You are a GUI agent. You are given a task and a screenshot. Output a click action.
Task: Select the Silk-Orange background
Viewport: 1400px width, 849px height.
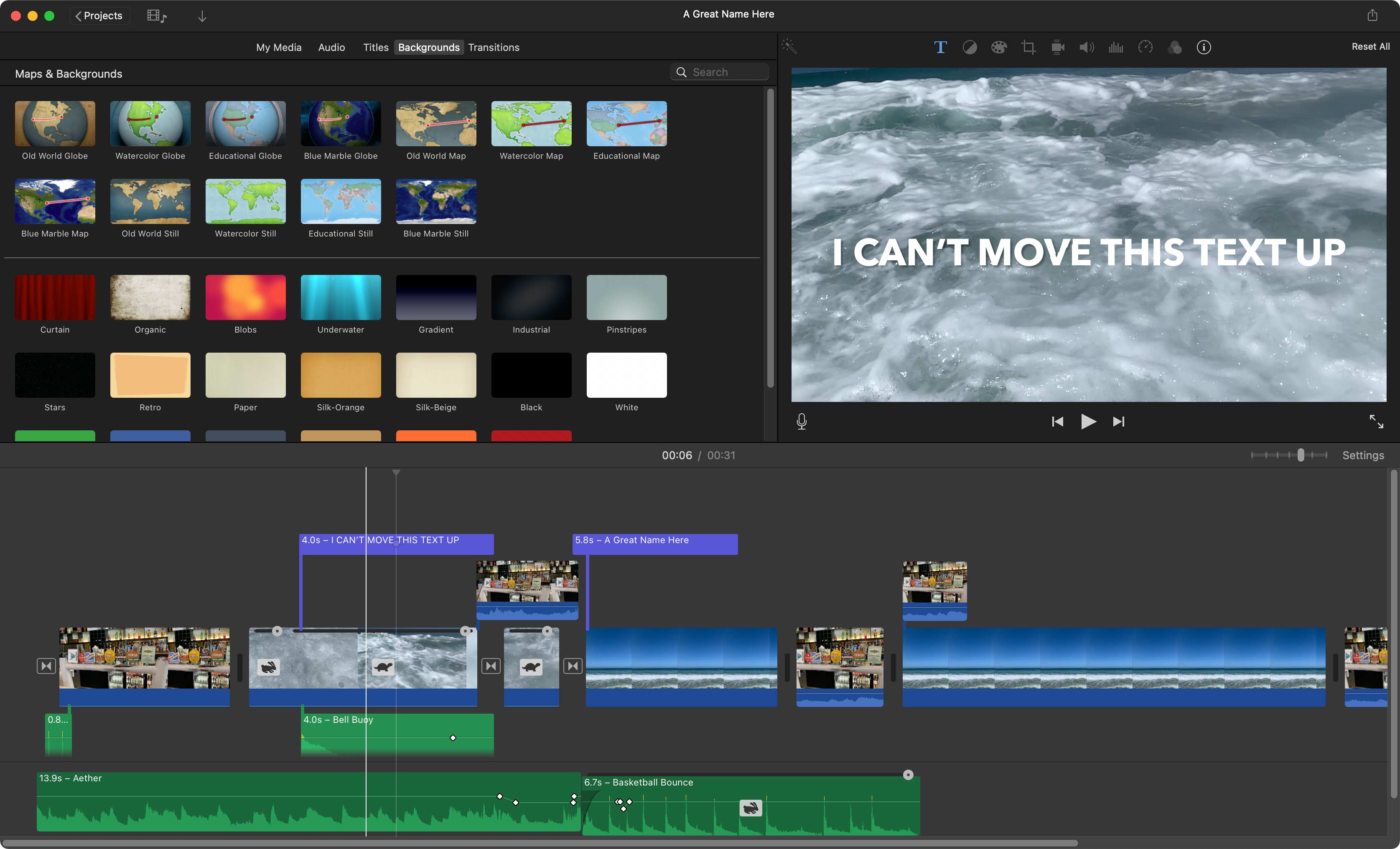tap(341, 375)
